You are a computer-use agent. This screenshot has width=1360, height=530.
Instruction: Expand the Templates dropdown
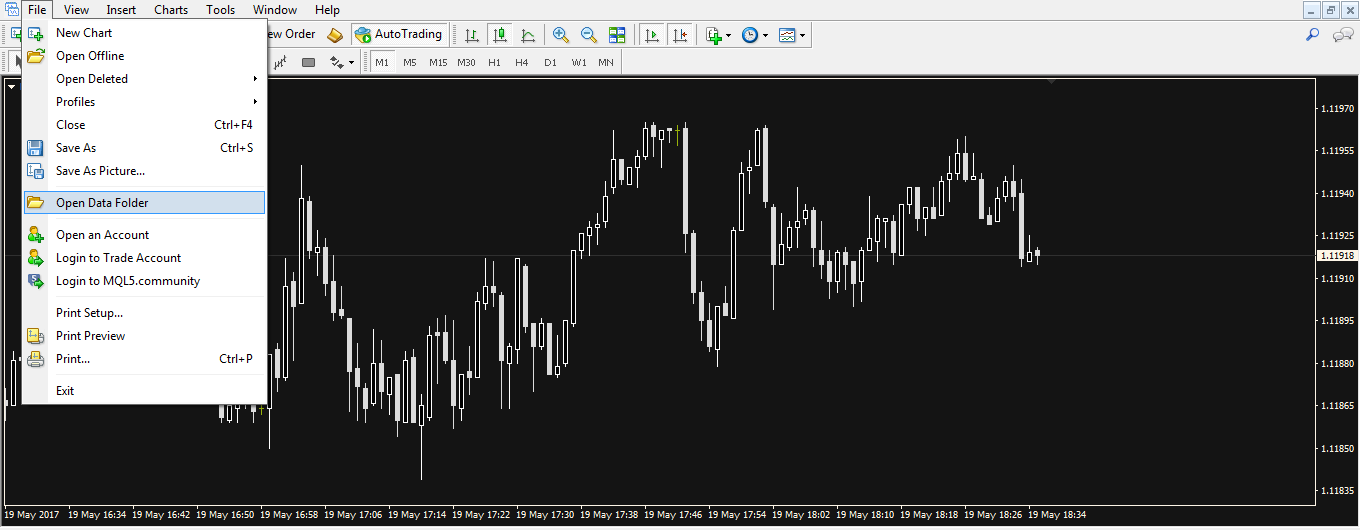pyautogui.click(x=792, y=35)
